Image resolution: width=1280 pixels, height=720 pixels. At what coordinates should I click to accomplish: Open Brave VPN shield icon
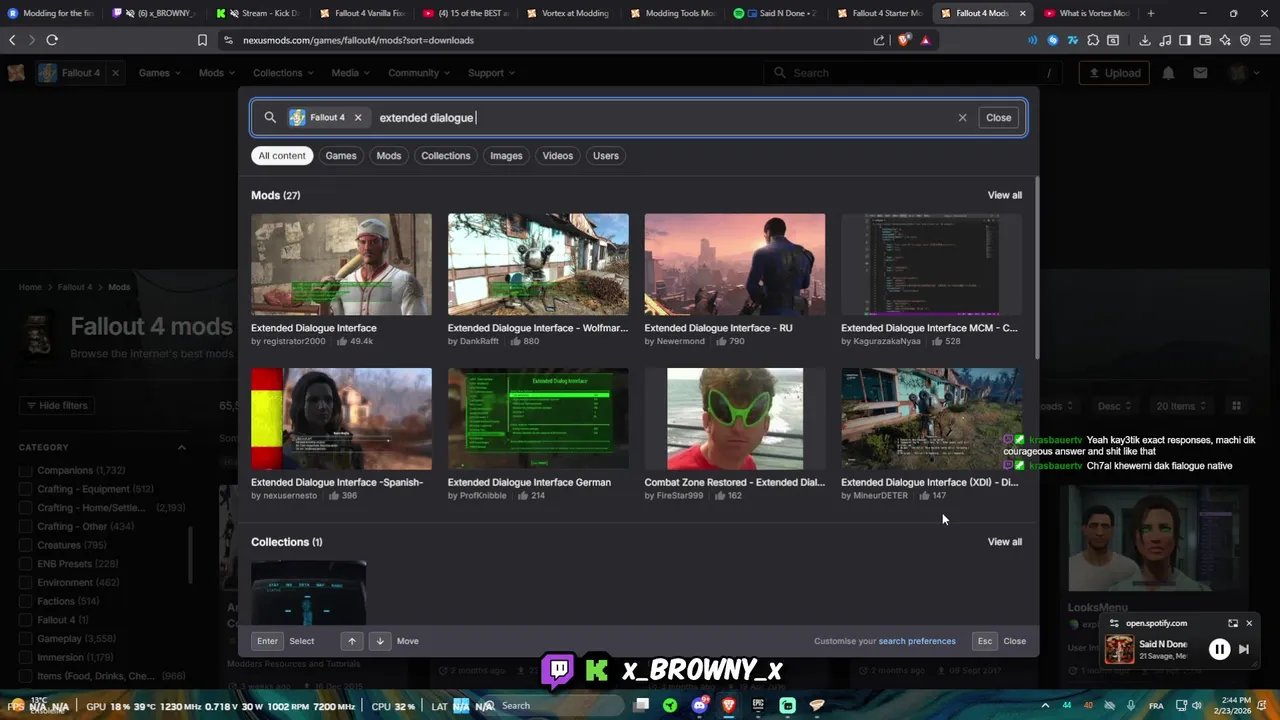(x=1245, y=40)
